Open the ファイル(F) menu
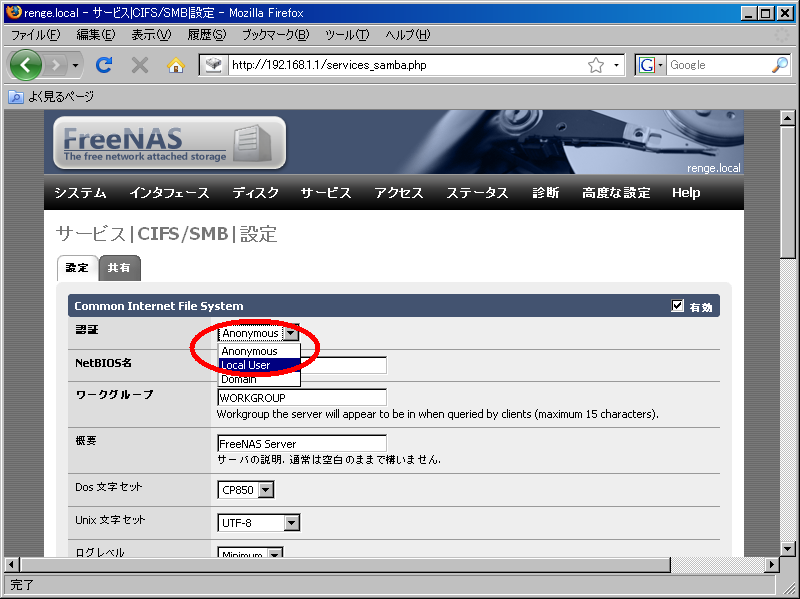The height and width of the screenshot is (599, 800). 35,35
